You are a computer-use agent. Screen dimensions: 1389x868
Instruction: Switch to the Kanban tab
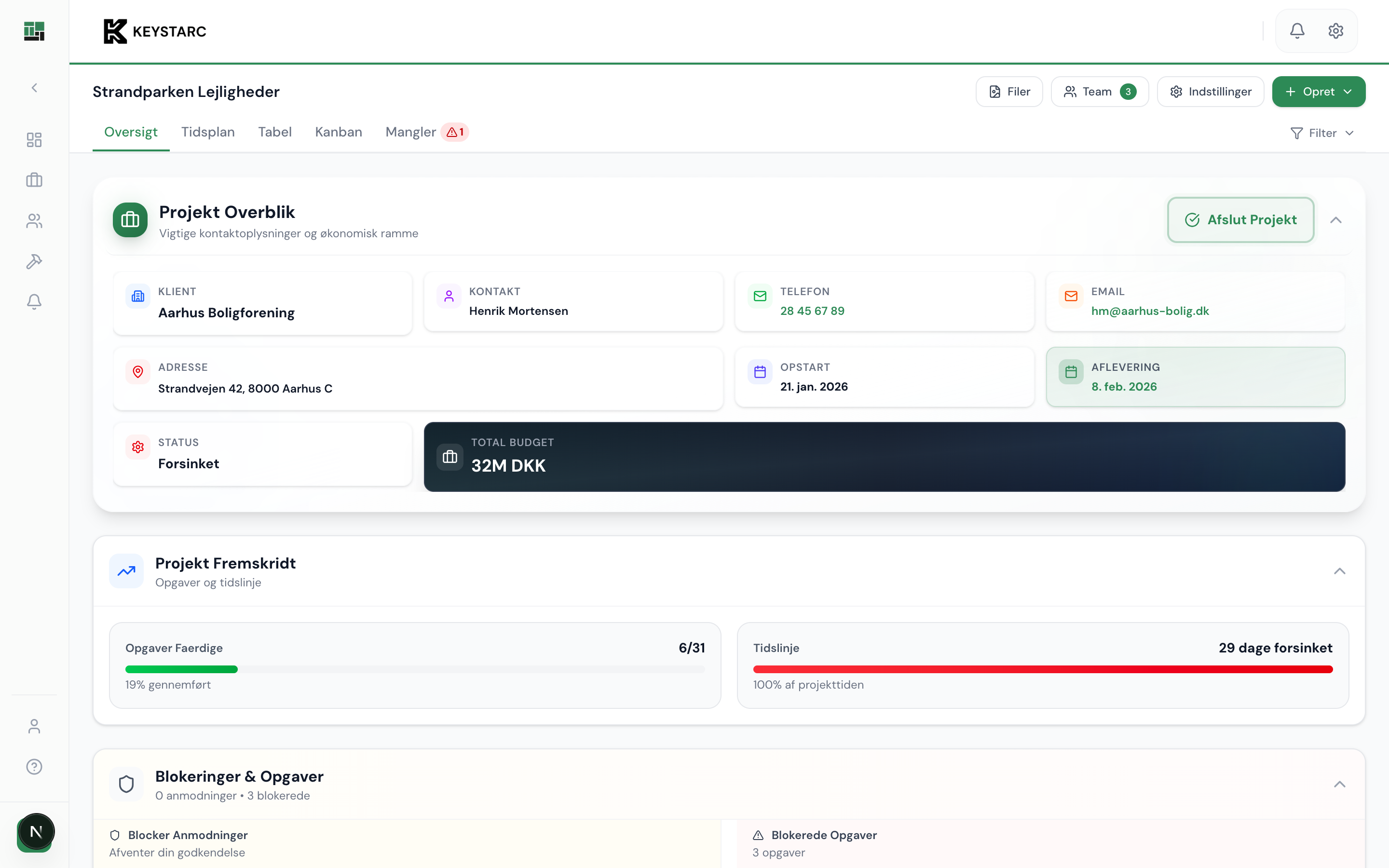pyautogui.click(x=338, y=132)
